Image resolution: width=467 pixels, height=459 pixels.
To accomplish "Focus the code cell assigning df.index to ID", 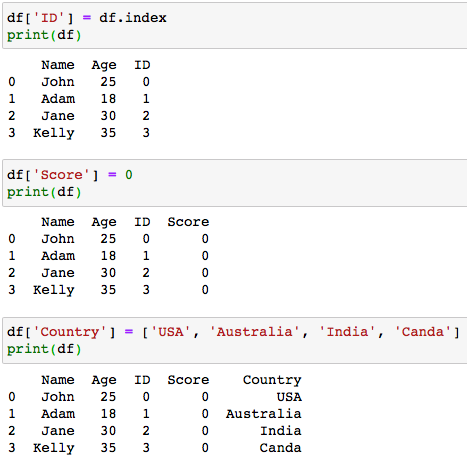I will coord(235,26).
